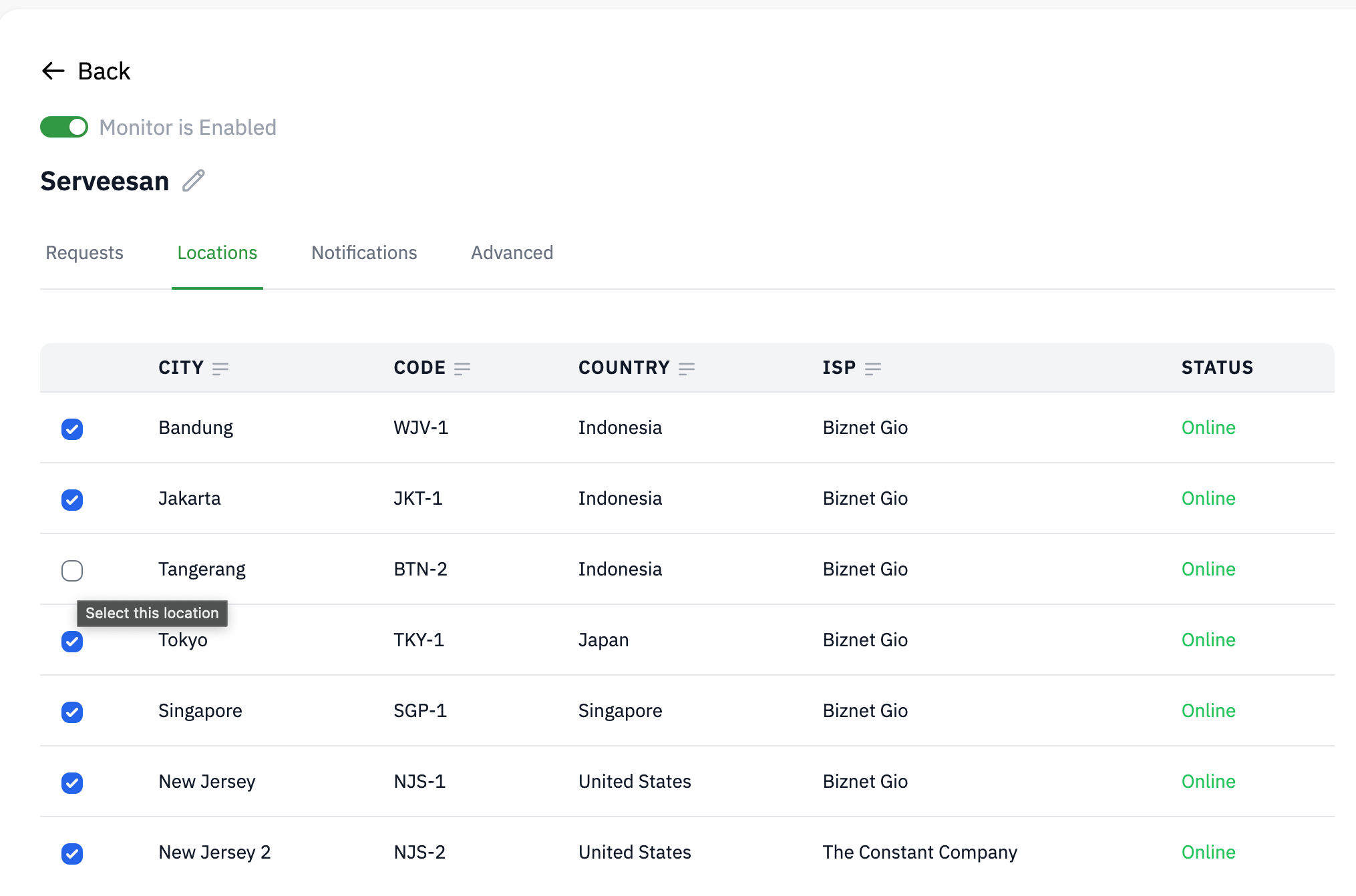The width and height of the screenshot is (1356, 896).
Task: Switch to the Requests tab
Action: [x=85, y=253]
